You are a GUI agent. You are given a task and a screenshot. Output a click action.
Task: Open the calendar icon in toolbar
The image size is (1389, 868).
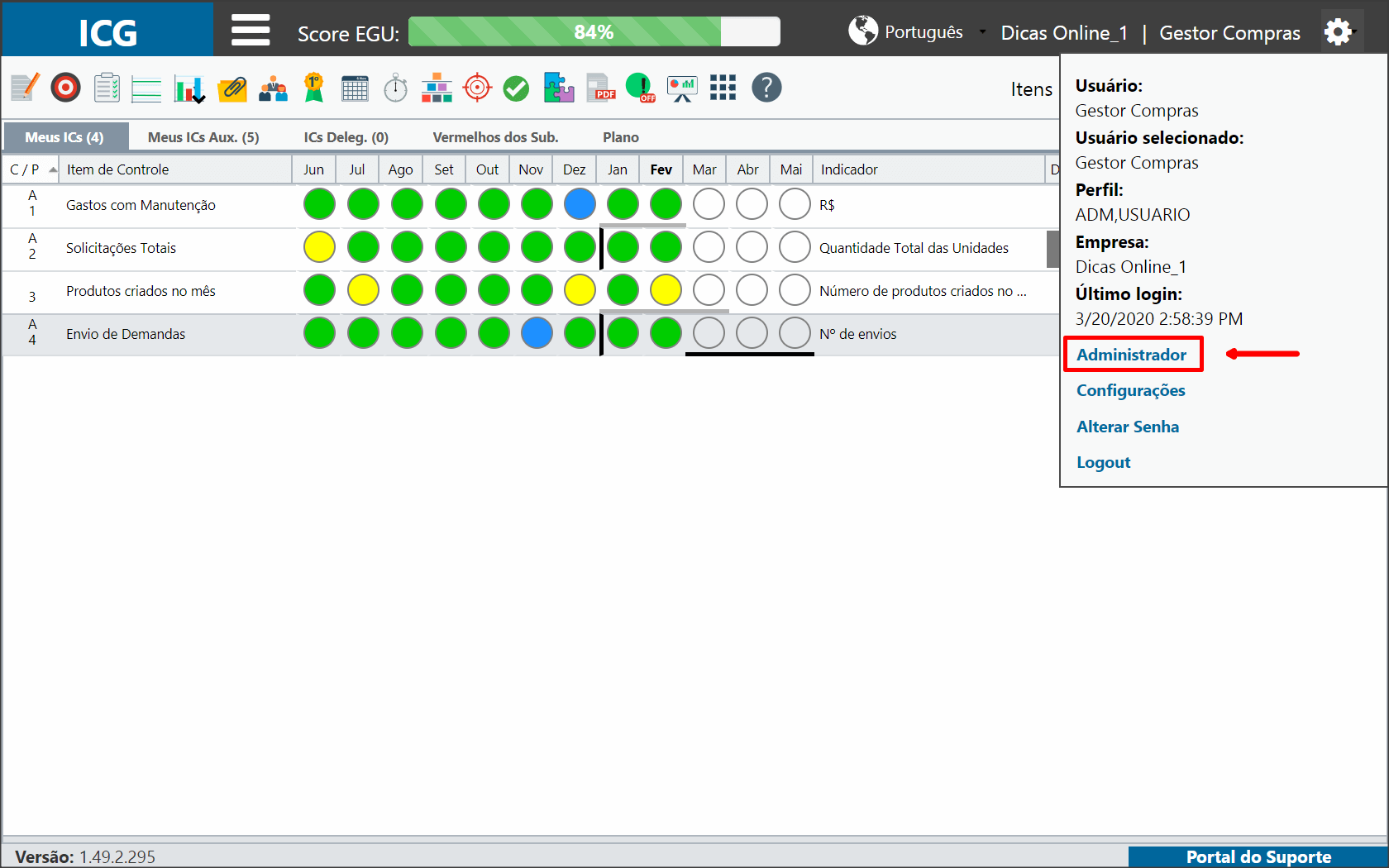click(x=355, y=88)
